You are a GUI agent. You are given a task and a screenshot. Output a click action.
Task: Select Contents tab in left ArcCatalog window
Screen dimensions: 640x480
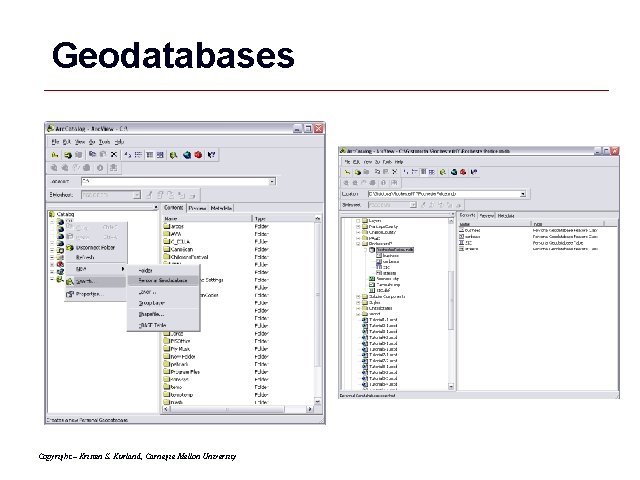pyautogui.click(x=173, y=208)
